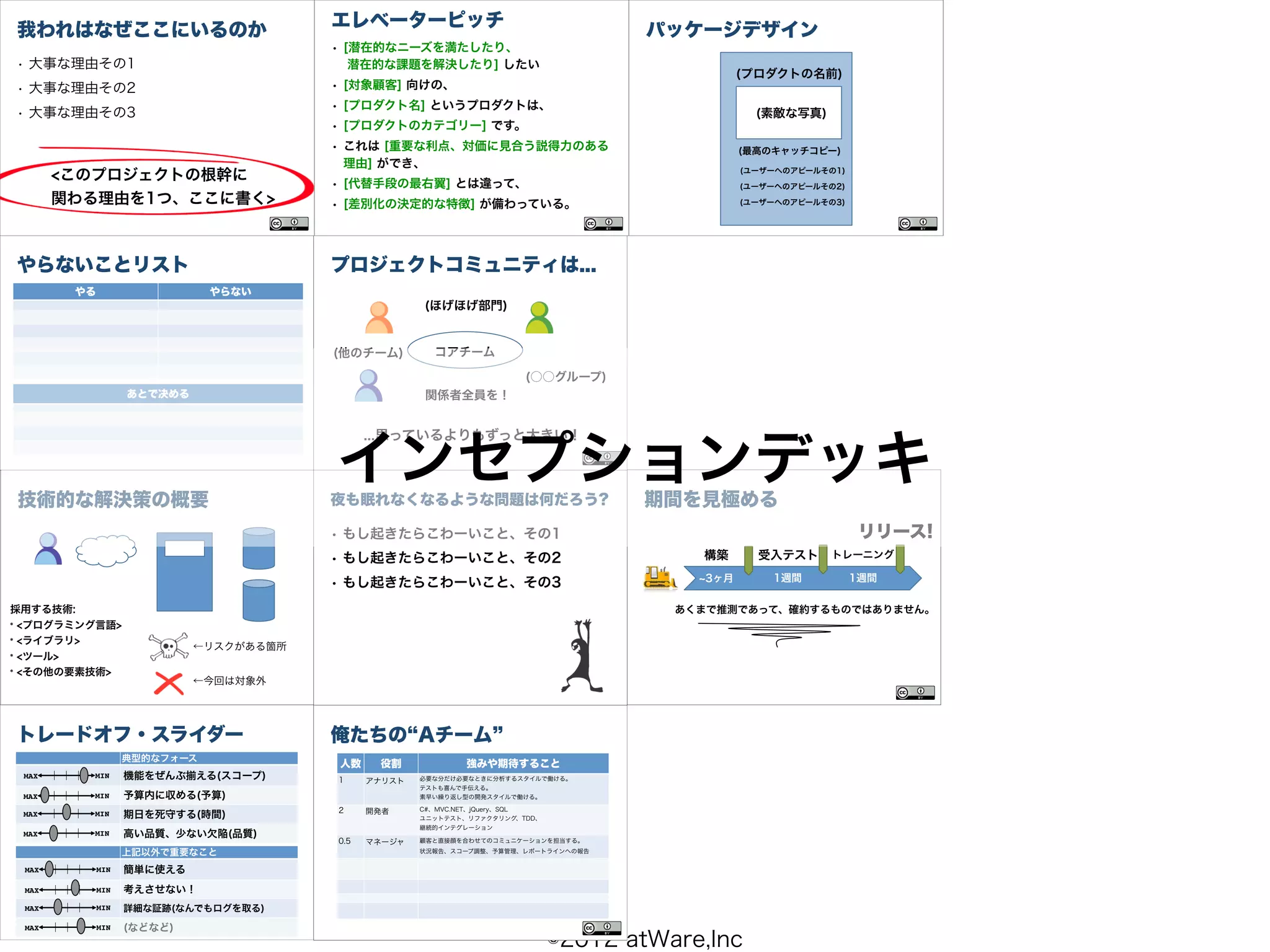The image size is (1270, 952).
Task: Click the やらない column header
Action: click(231, 291)
